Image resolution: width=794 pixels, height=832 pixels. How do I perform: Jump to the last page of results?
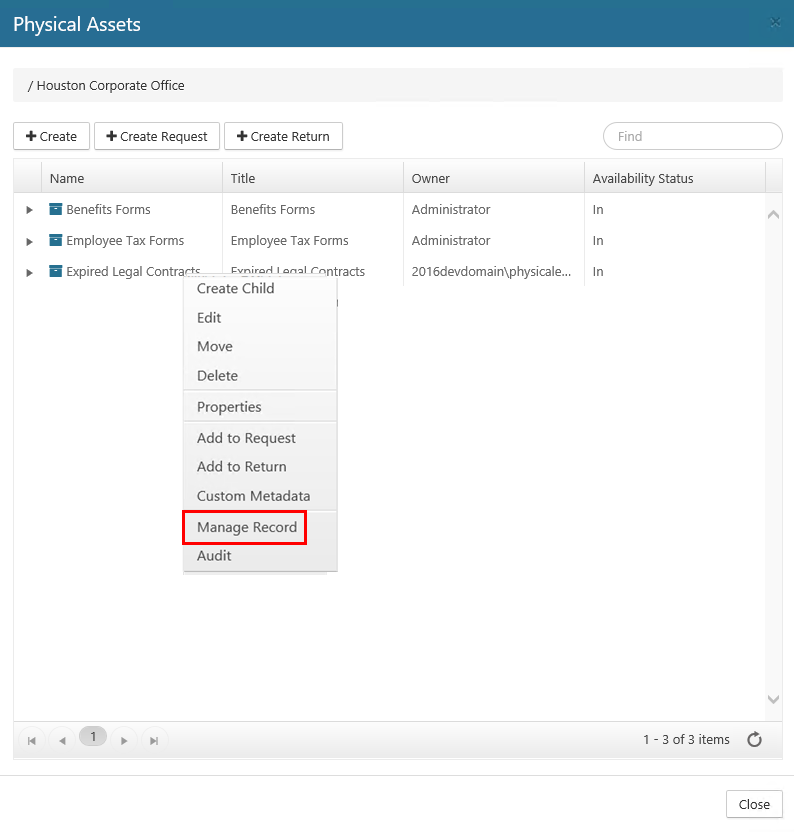tap(154, 741)
